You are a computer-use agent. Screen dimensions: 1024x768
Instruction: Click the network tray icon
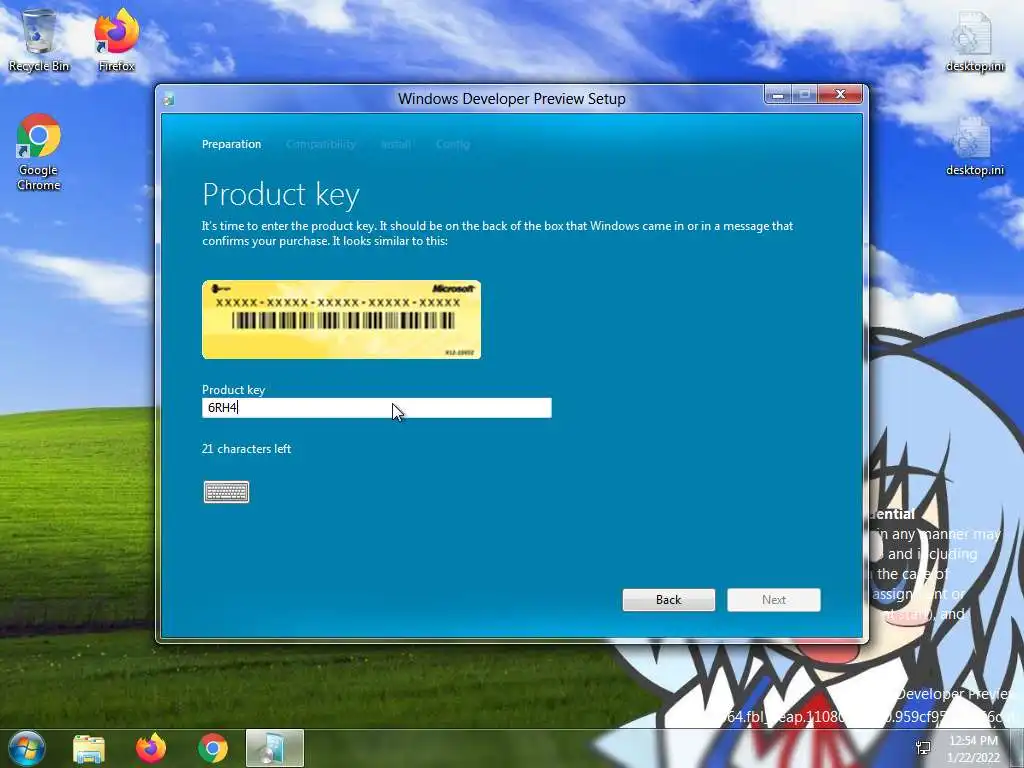pos(923,748)
